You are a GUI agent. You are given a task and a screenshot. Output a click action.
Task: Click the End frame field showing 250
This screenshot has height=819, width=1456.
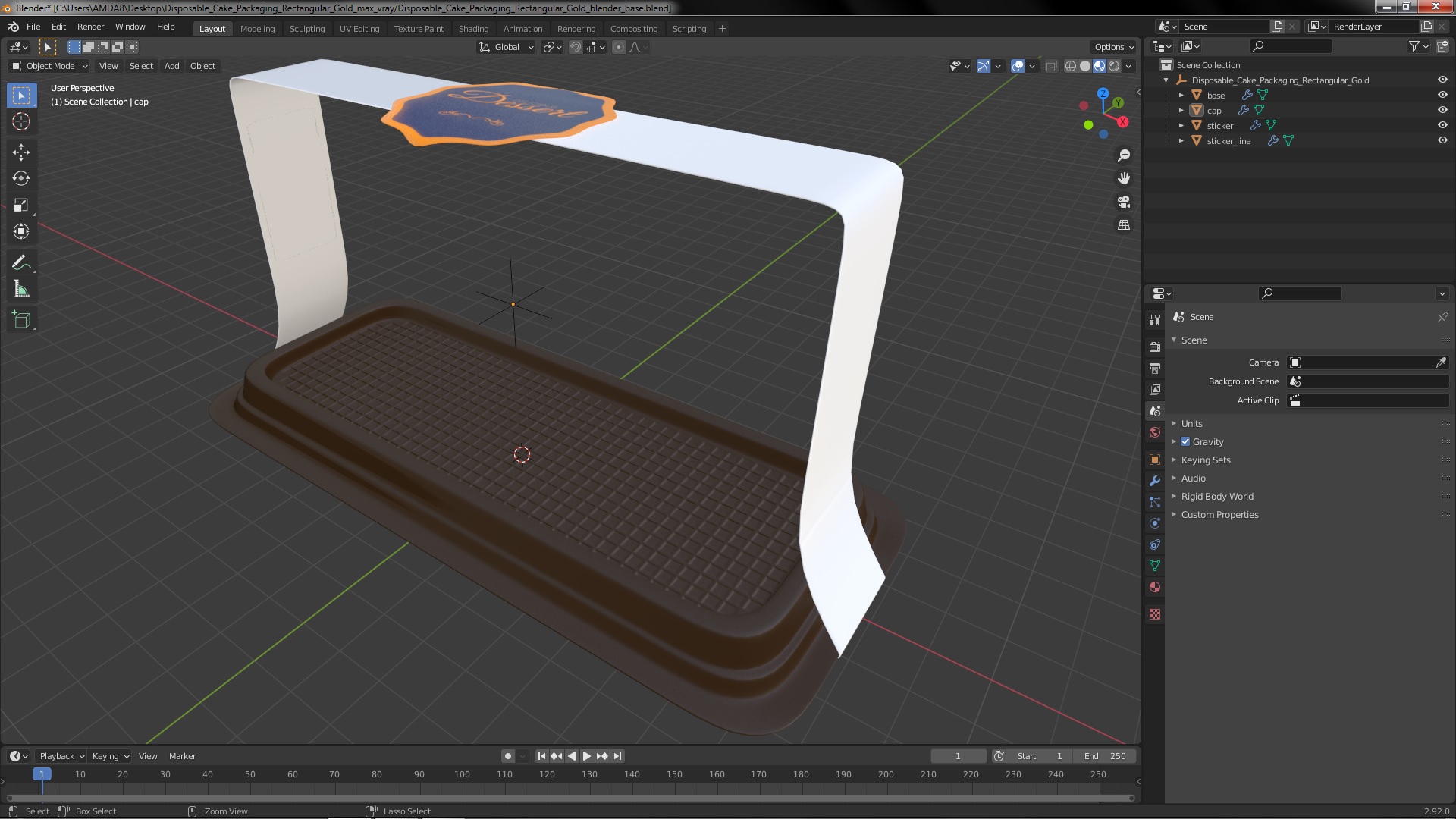pos(1105,756)
